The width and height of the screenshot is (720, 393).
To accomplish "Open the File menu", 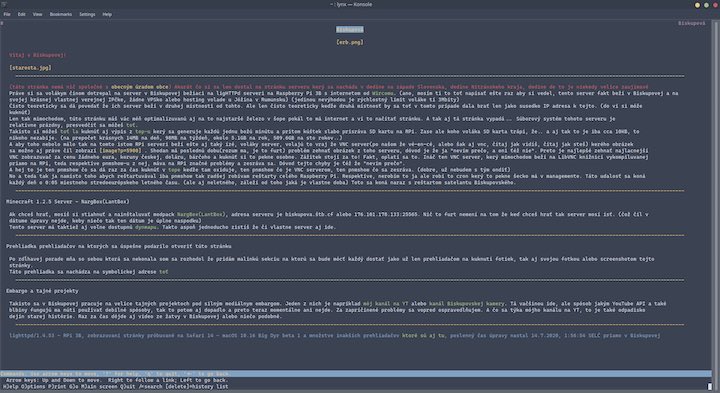I will pos(7,14).
